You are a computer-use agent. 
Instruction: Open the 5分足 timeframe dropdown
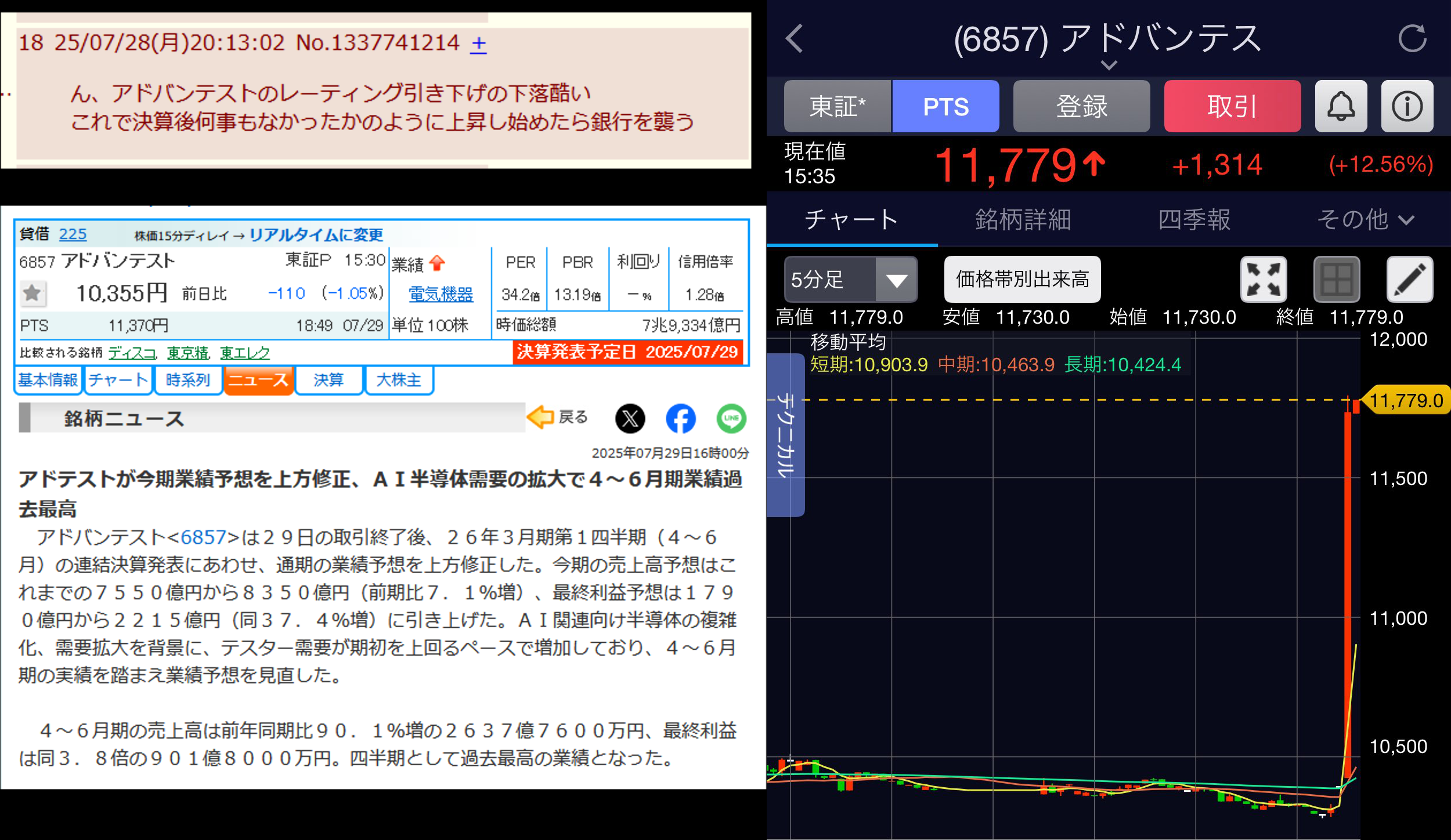[x=850, y=280]
